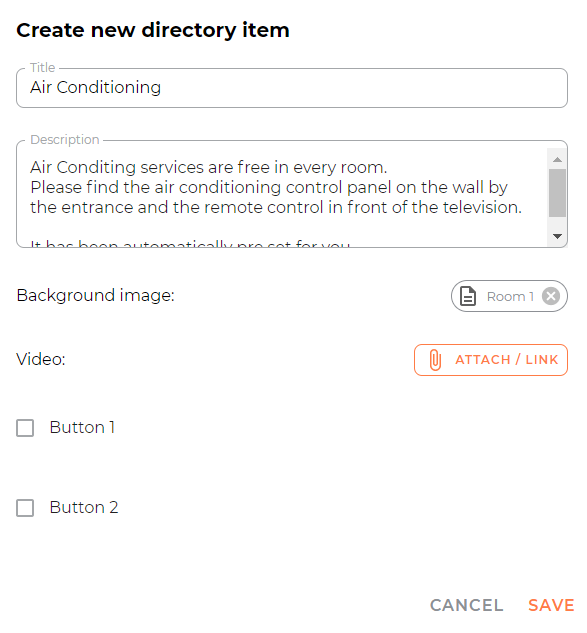Click the Video label

[x=41, y=359]
